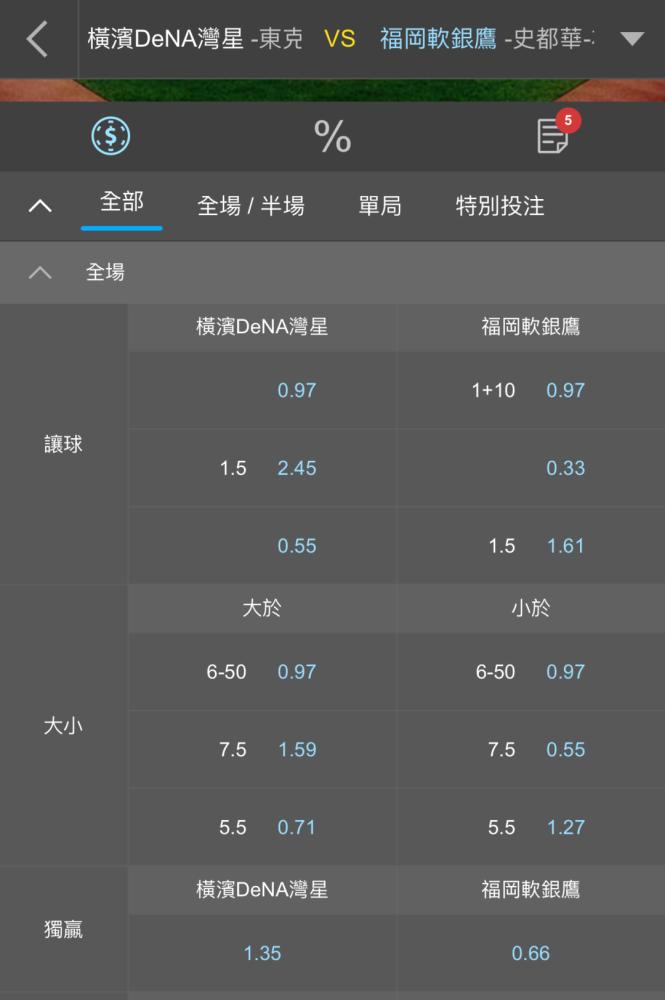The image size is (665, 1000).
Task: Select 小於 7.5 at 0.55
Action: click(530, 749)
